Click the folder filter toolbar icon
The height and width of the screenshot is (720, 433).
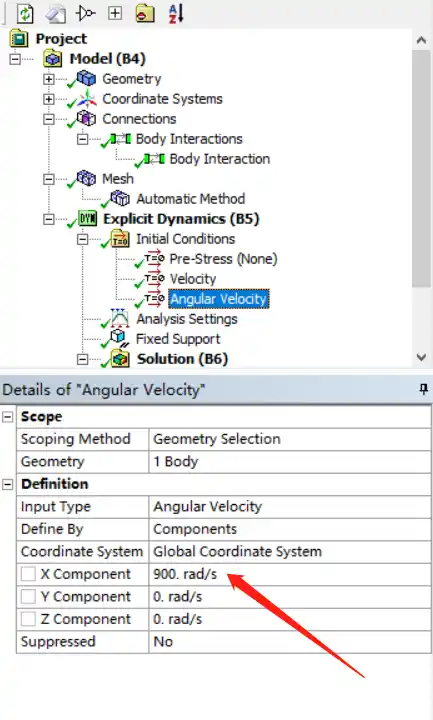click(x=145, y=13)
